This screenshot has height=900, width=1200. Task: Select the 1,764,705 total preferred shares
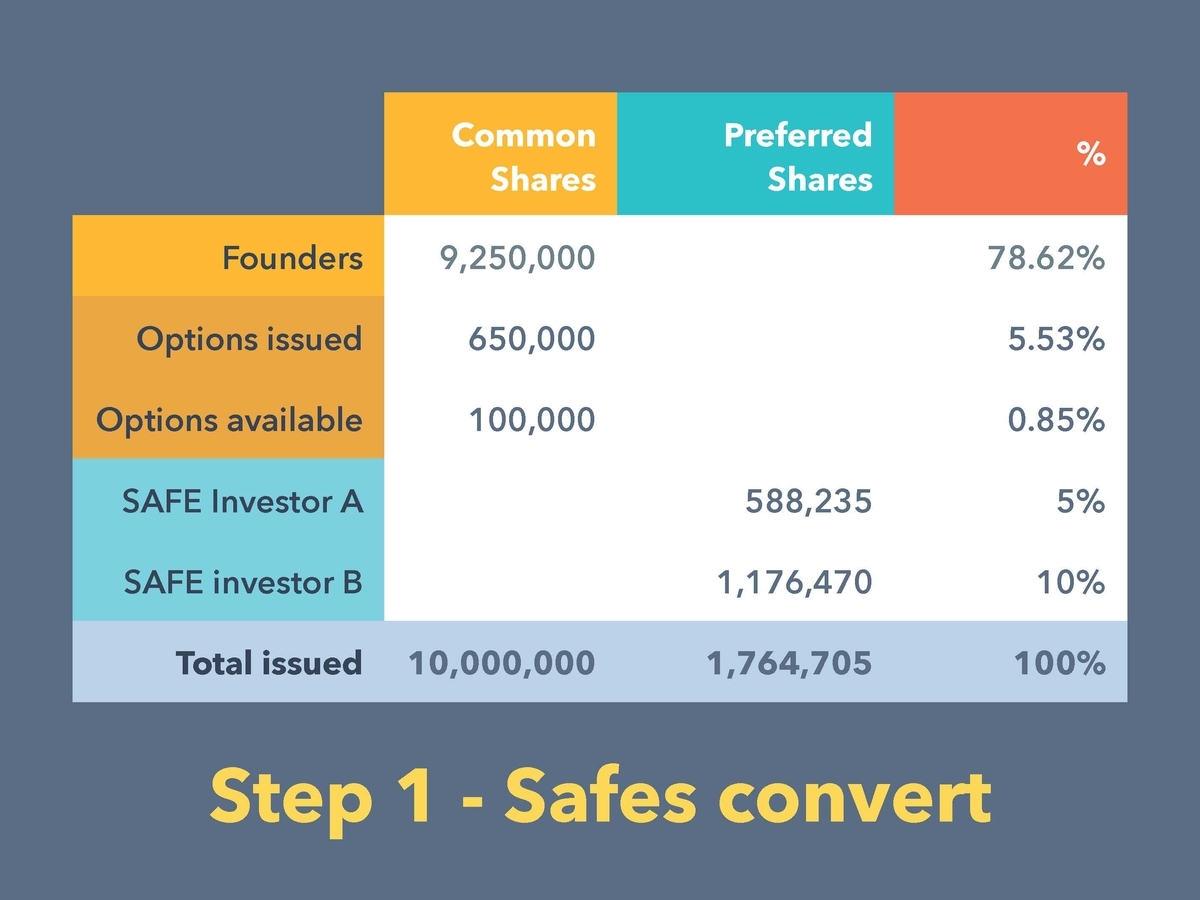tap(789, 663)
